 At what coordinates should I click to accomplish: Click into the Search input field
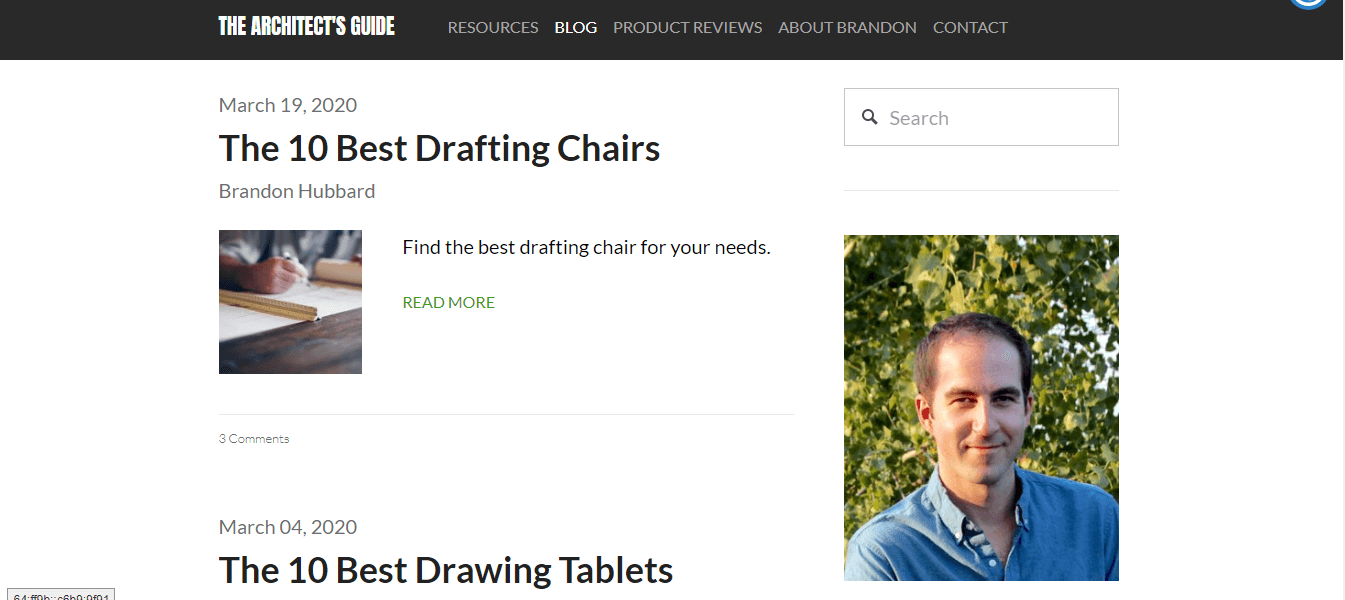pos(995,118)
